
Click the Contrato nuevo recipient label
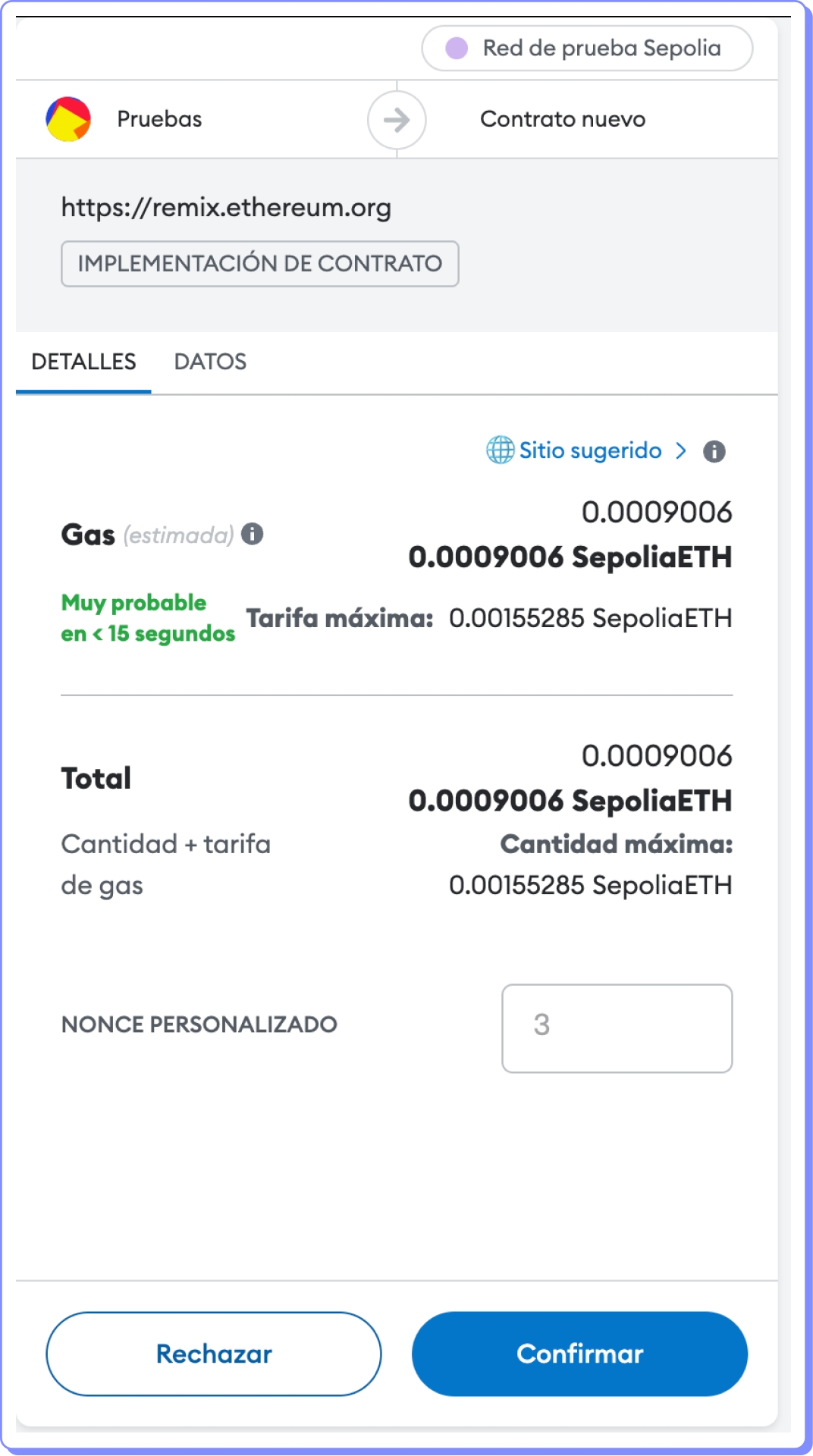coord(563,119)
